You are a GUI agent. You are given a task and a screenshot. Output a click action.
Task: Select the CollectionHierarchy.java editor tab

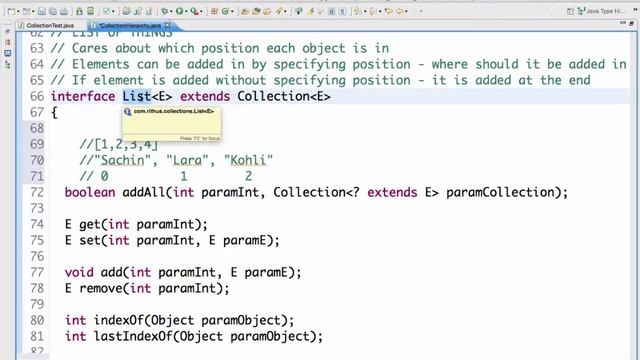point(130,25)
